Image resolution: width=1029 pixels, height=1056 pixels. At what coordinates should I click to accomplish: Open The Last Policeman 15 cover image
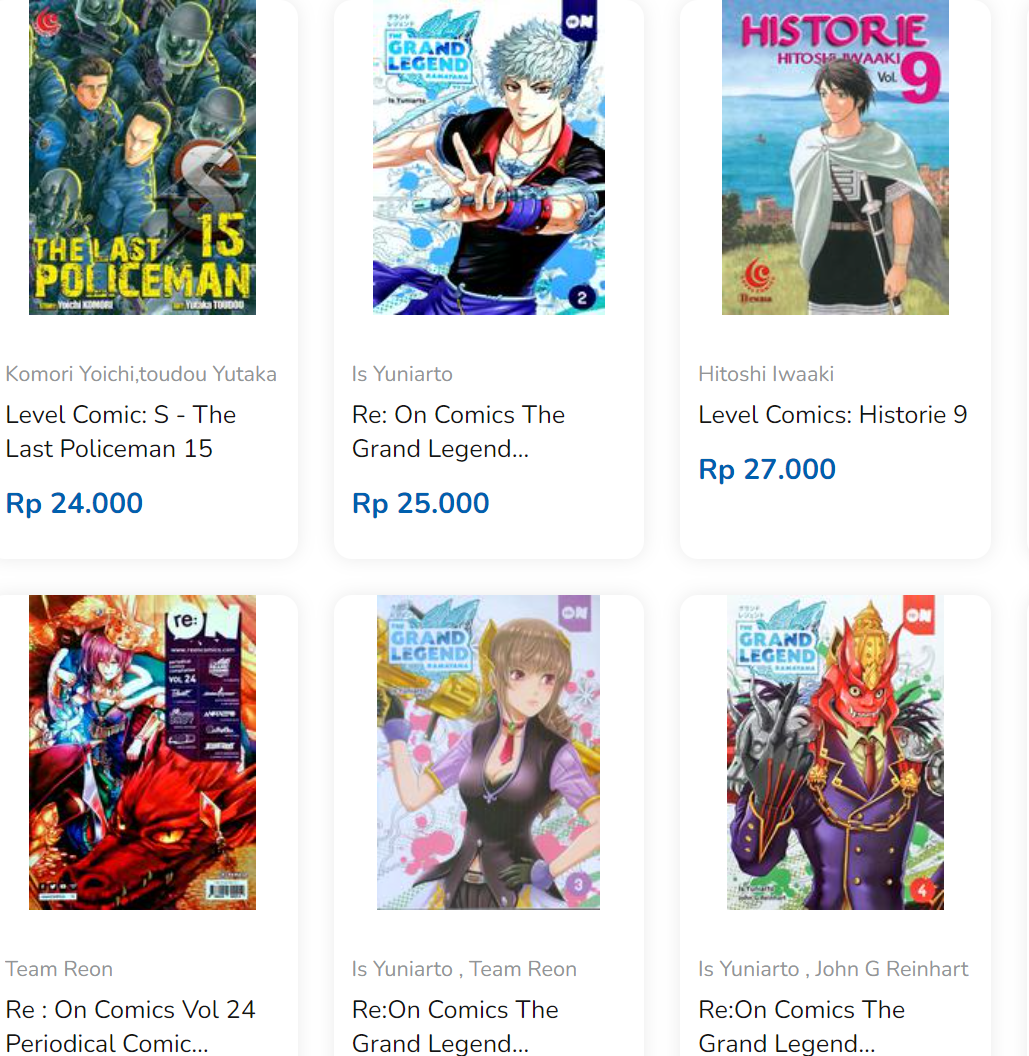tap(142, 157)
